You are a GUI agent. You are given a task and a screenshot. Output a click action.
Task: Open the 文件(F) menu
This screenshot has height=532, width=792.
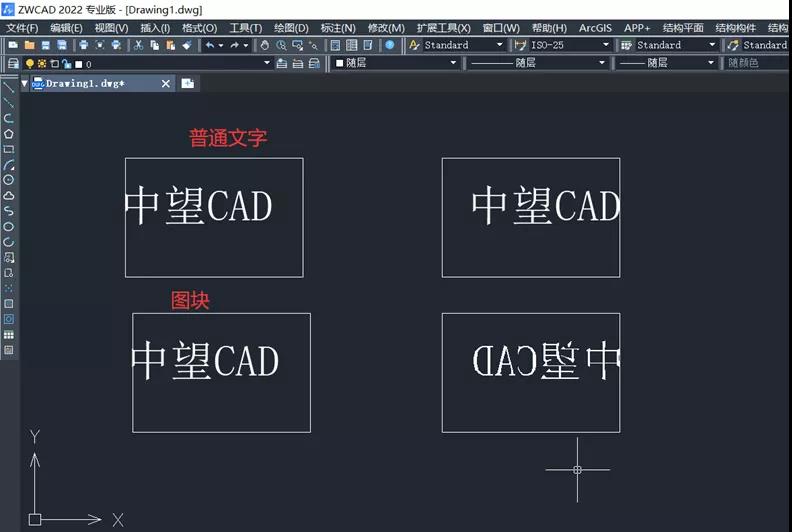pyautogui.click(x=22, y=28)
